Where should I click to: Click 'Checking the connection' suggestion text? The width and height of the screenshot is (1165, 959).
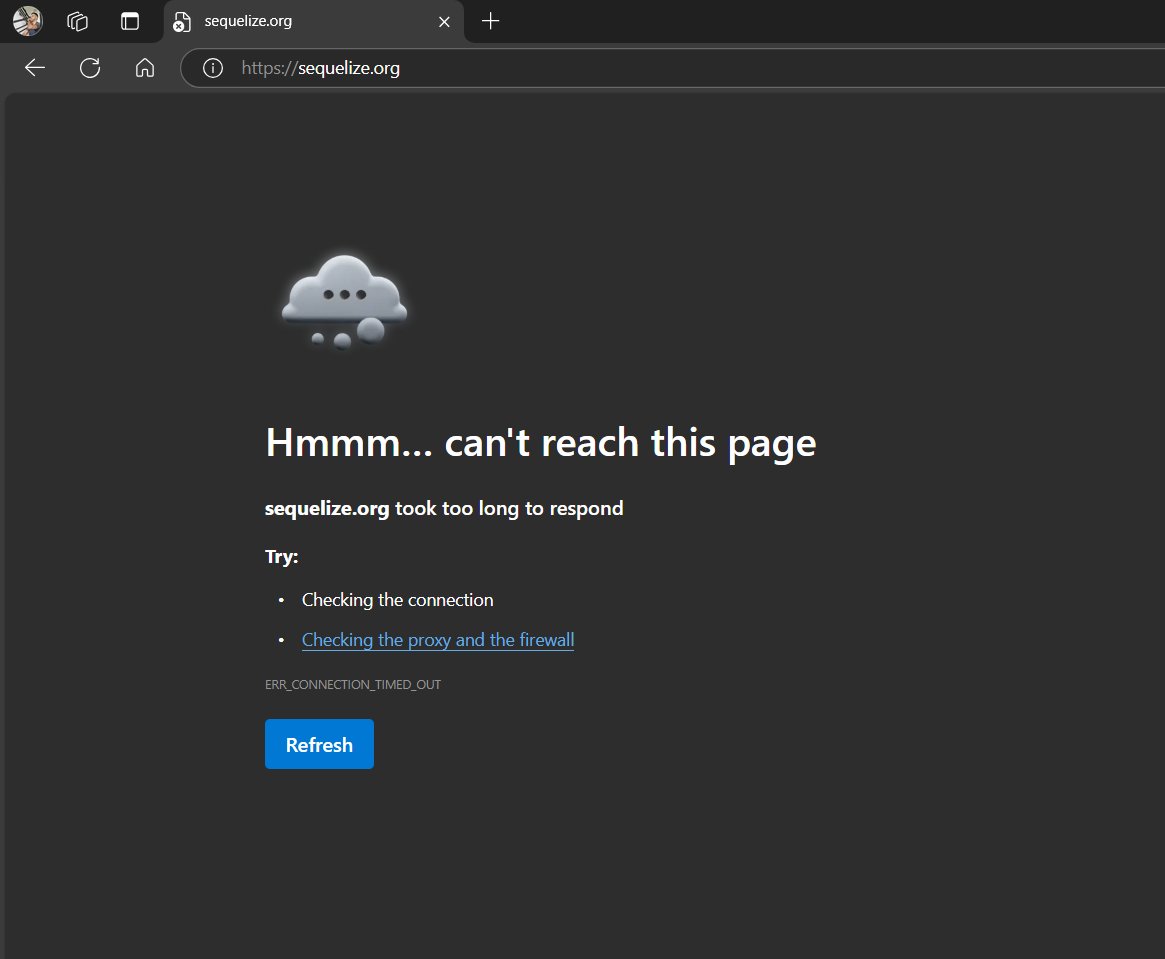[397, 599]
